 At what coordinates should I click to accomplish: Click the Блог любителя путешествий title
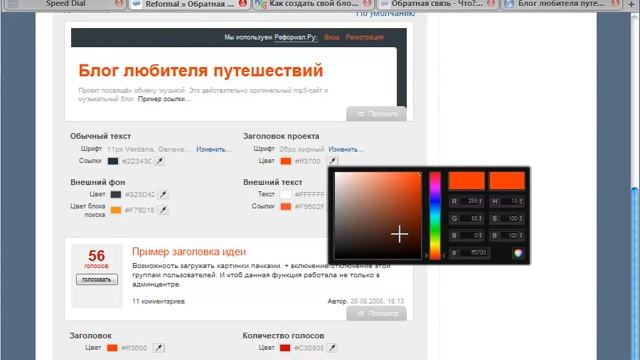tap(200, 71)
